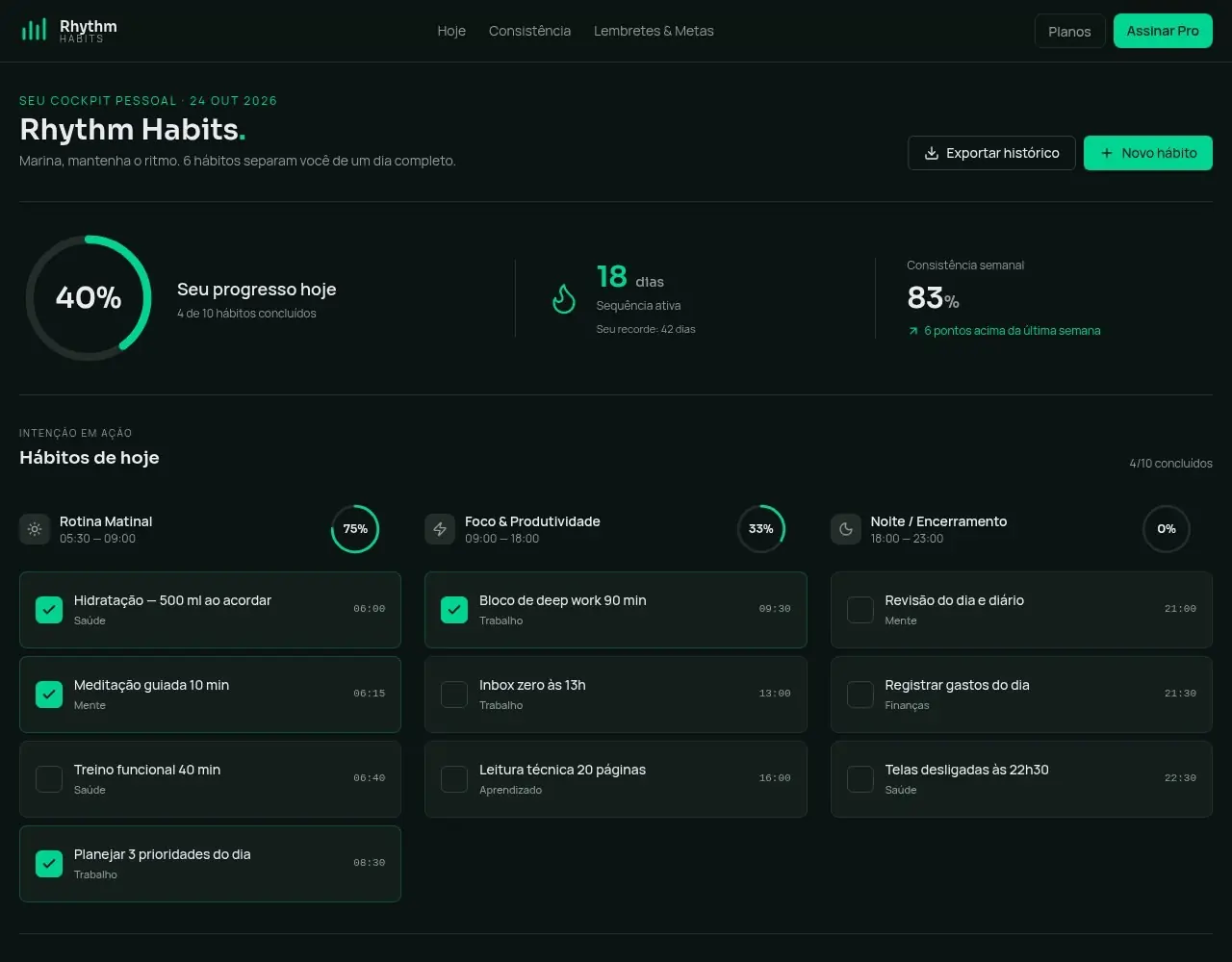Click the 0% Noite / Encerramento progress ring
1232x962 pixels.
click(x=1167, y=529)
